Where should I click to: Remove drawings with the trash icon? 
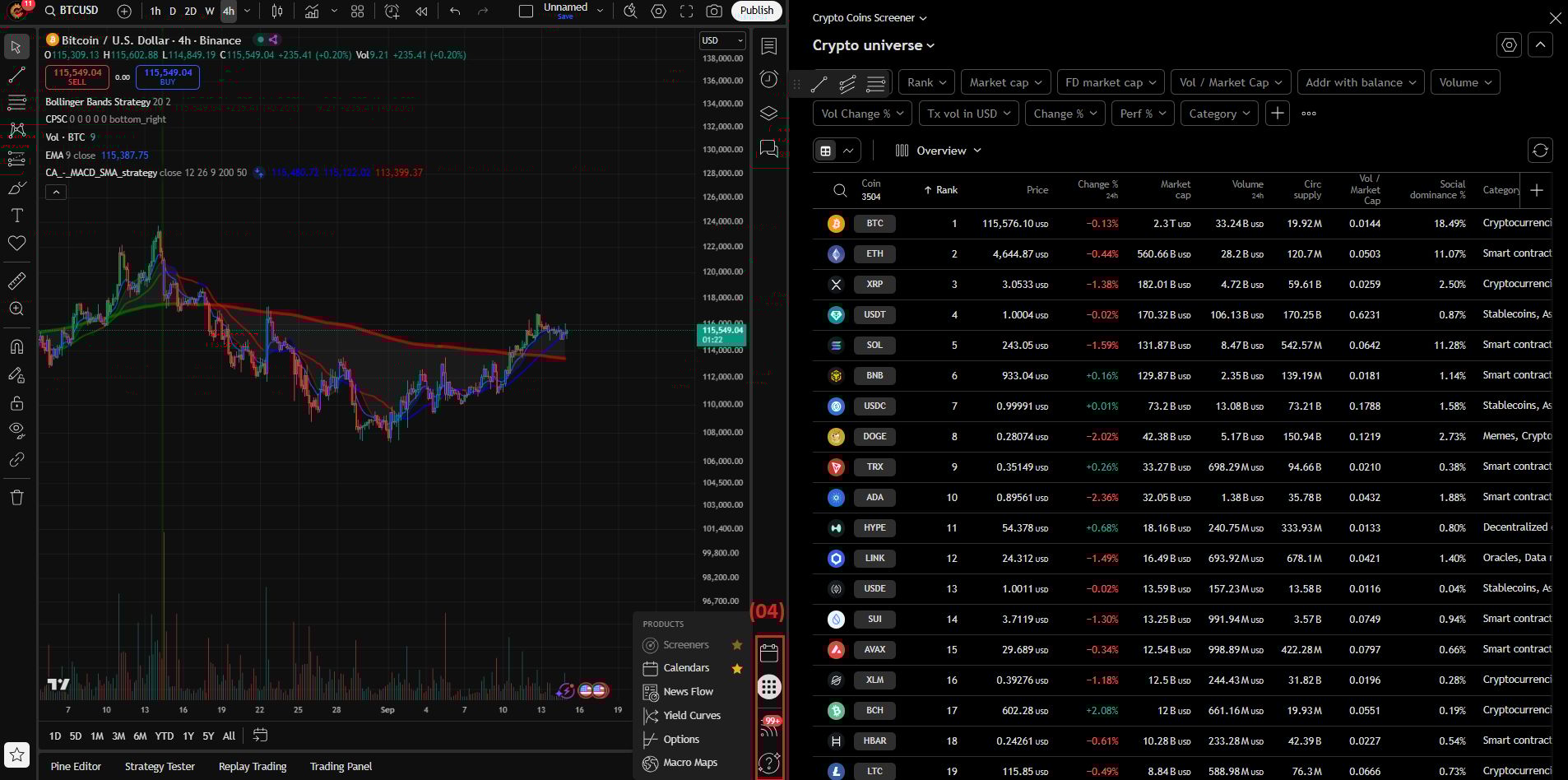(16, 497)
